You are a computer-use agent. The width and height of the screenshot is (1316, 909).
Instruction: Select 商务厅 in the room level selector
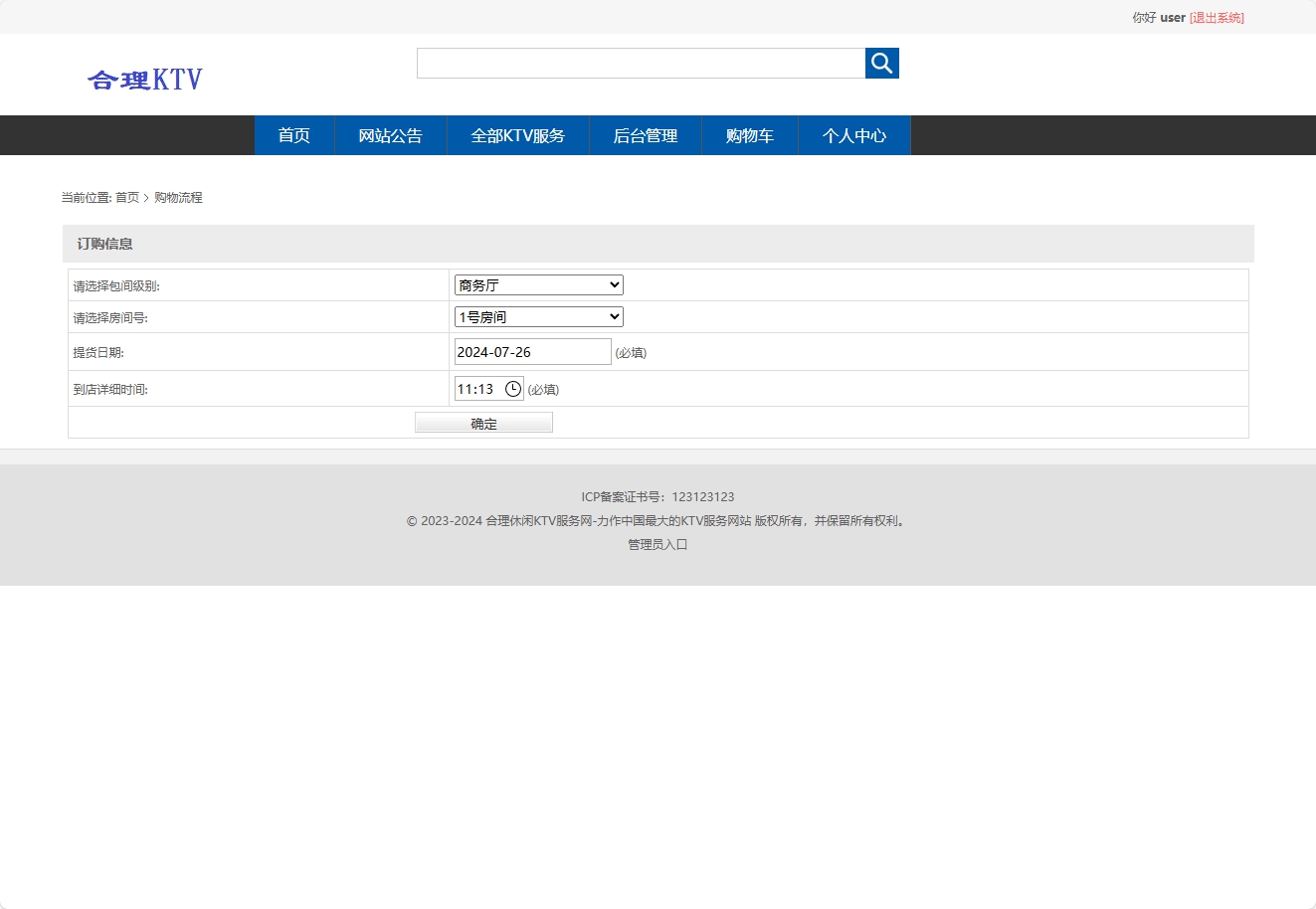tap(537, 284)
